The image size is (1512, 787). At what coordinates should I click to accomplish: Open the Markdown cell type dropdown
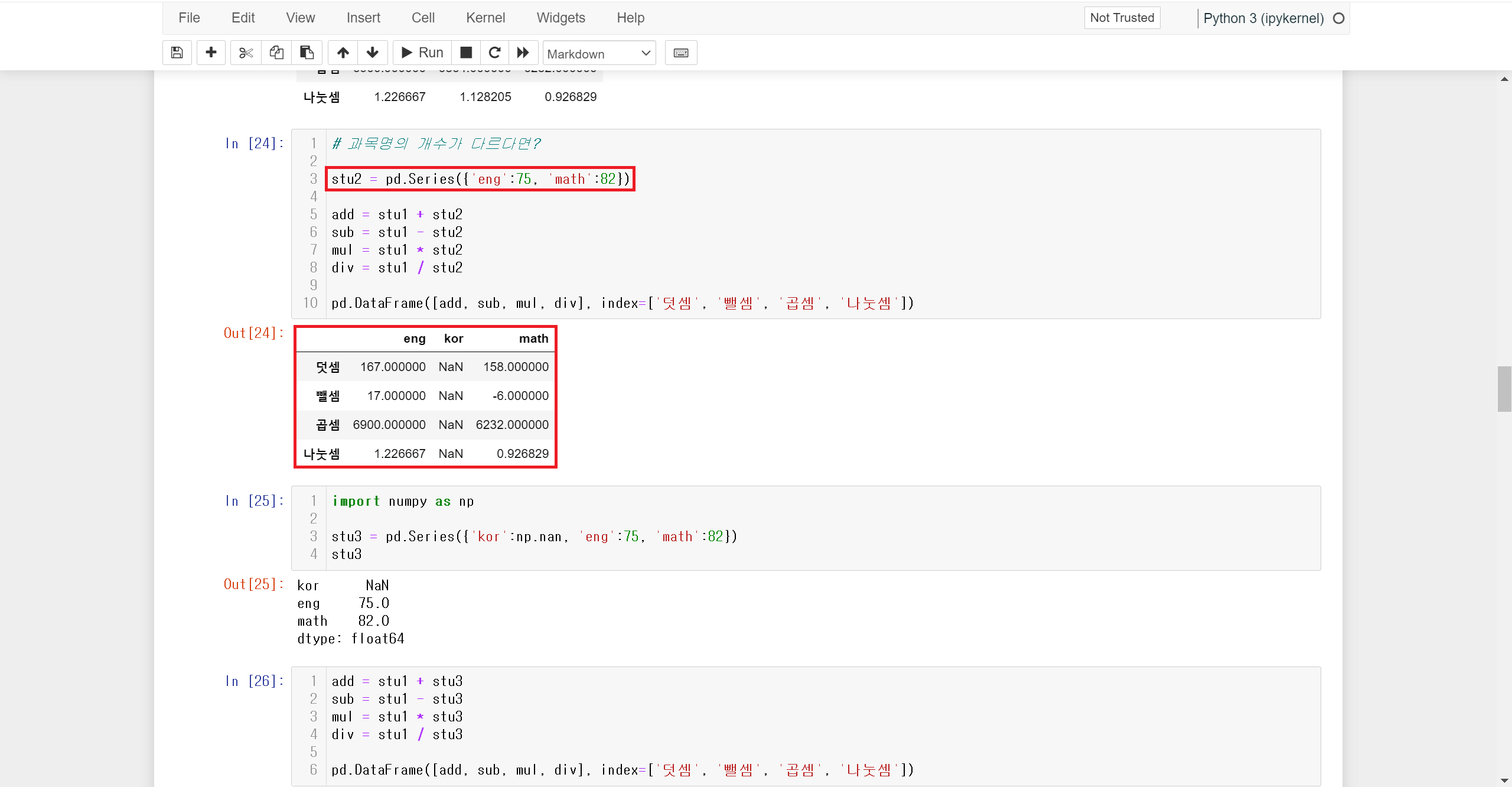599,54
